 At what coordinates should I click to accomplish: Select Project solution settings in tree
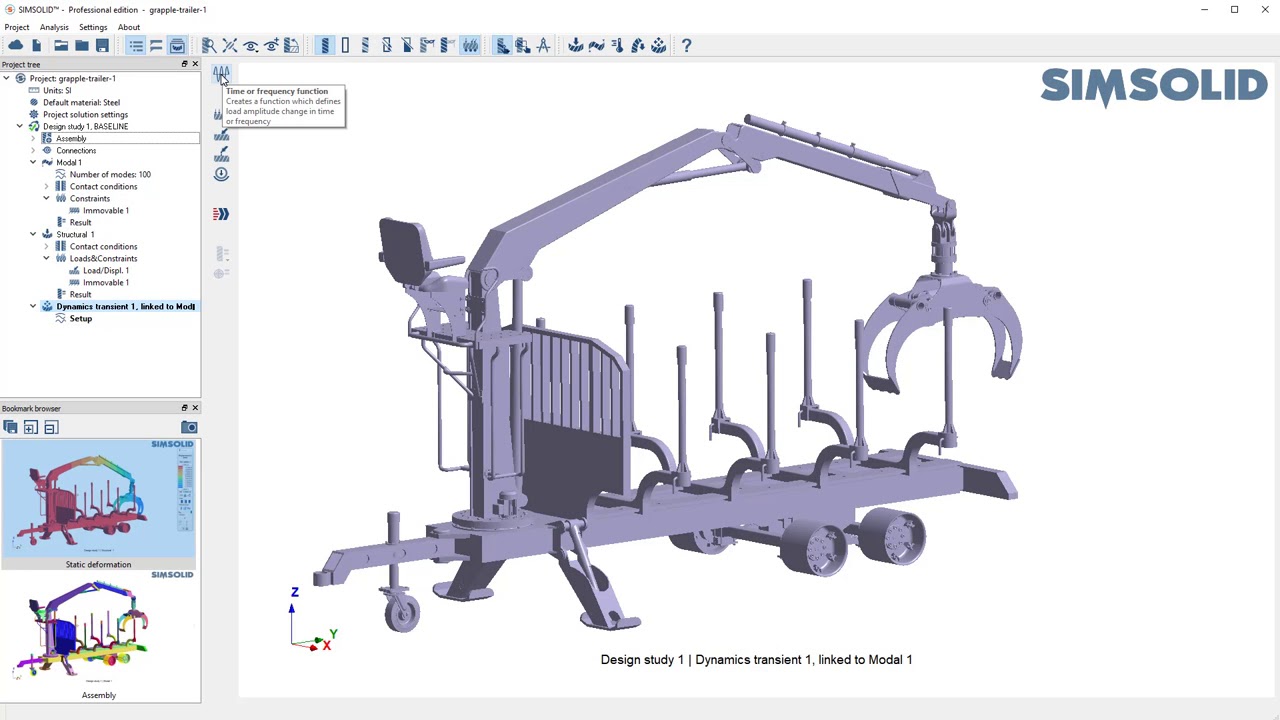click(x=85, y=114)
